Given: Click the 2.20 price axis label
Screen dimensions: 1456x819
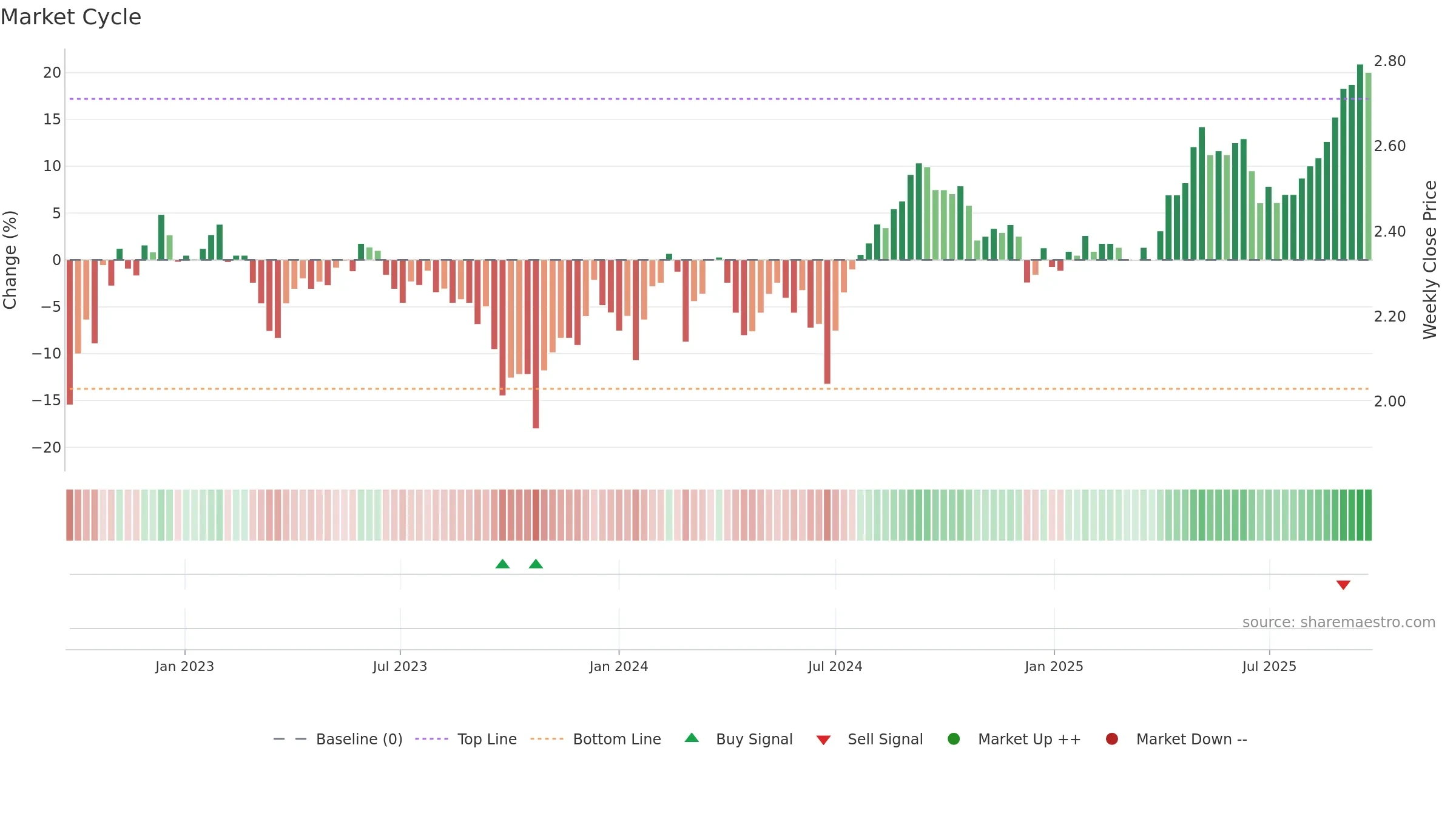Looking at the screenshot, I should pyautogui.click(x=1390, y=317).
